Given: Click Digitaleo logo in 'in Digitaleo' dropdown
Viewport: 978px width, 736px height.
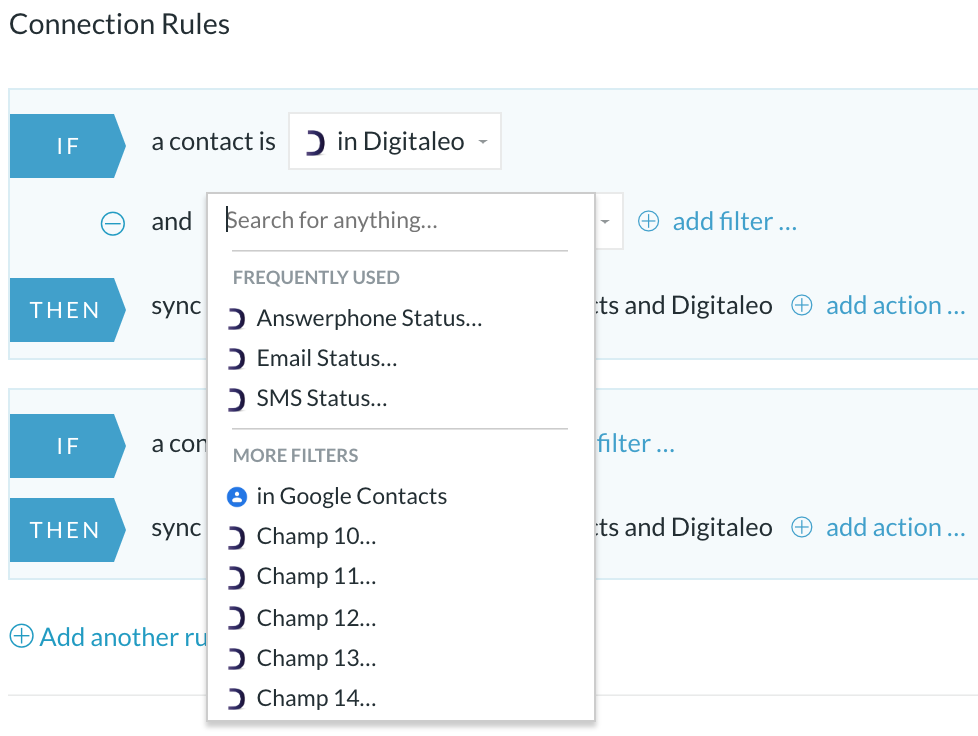Looking at the screenshot, I should pyautogui.click(x=315, y=143).
